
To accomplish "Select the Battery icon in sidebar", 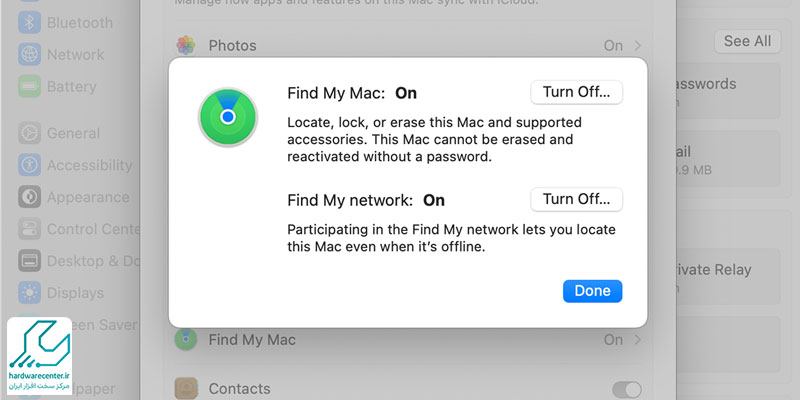I will (30, 86).
